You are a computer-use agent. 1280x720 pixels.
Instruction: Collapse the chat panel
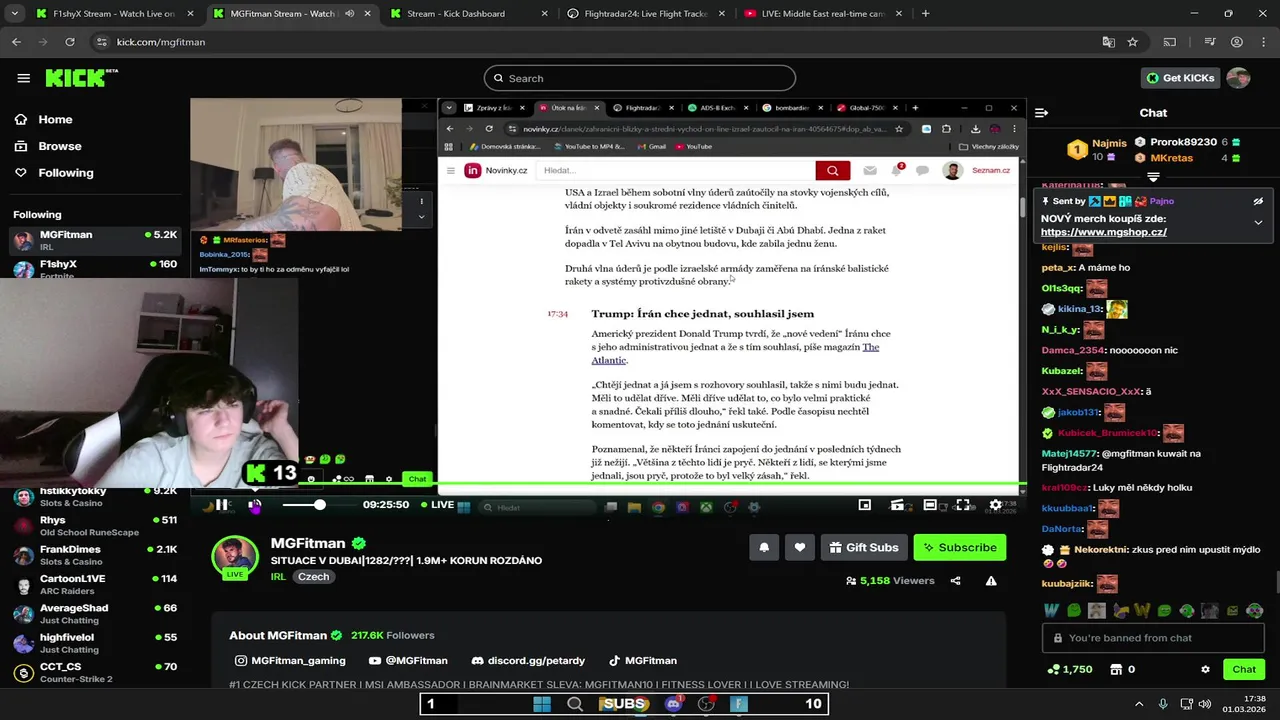tap(1041, 113)
